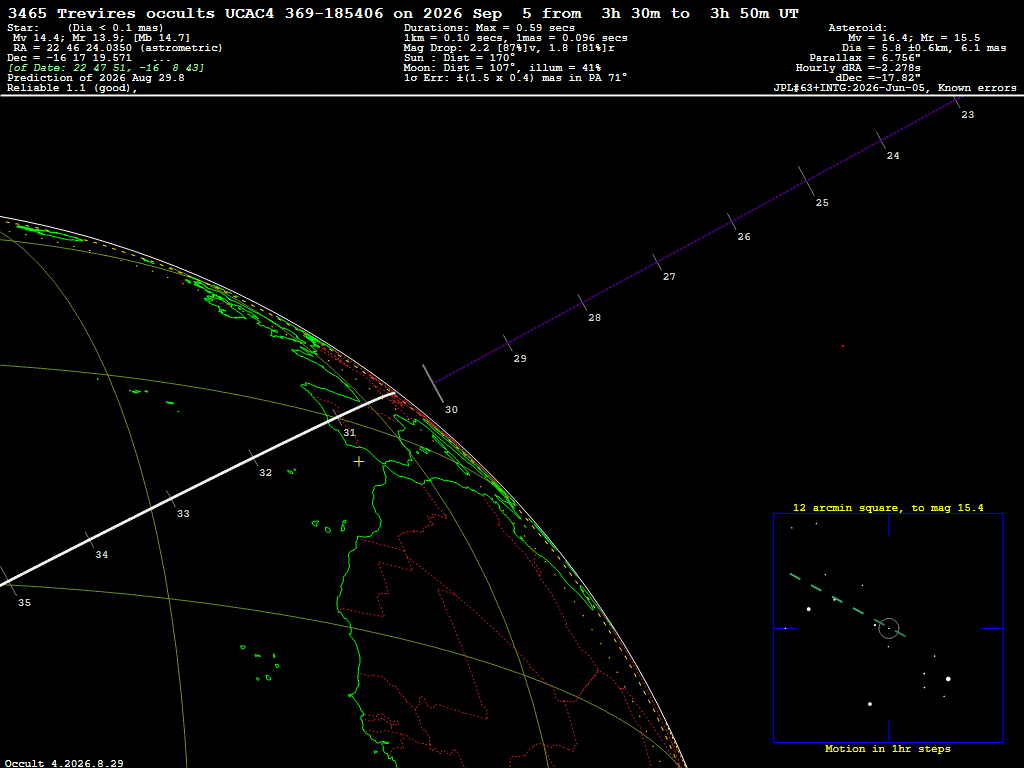This screenshot has height=768, width=1024.
Task: Select the 27 minute tick on dotted line
Action: [657, 261]
